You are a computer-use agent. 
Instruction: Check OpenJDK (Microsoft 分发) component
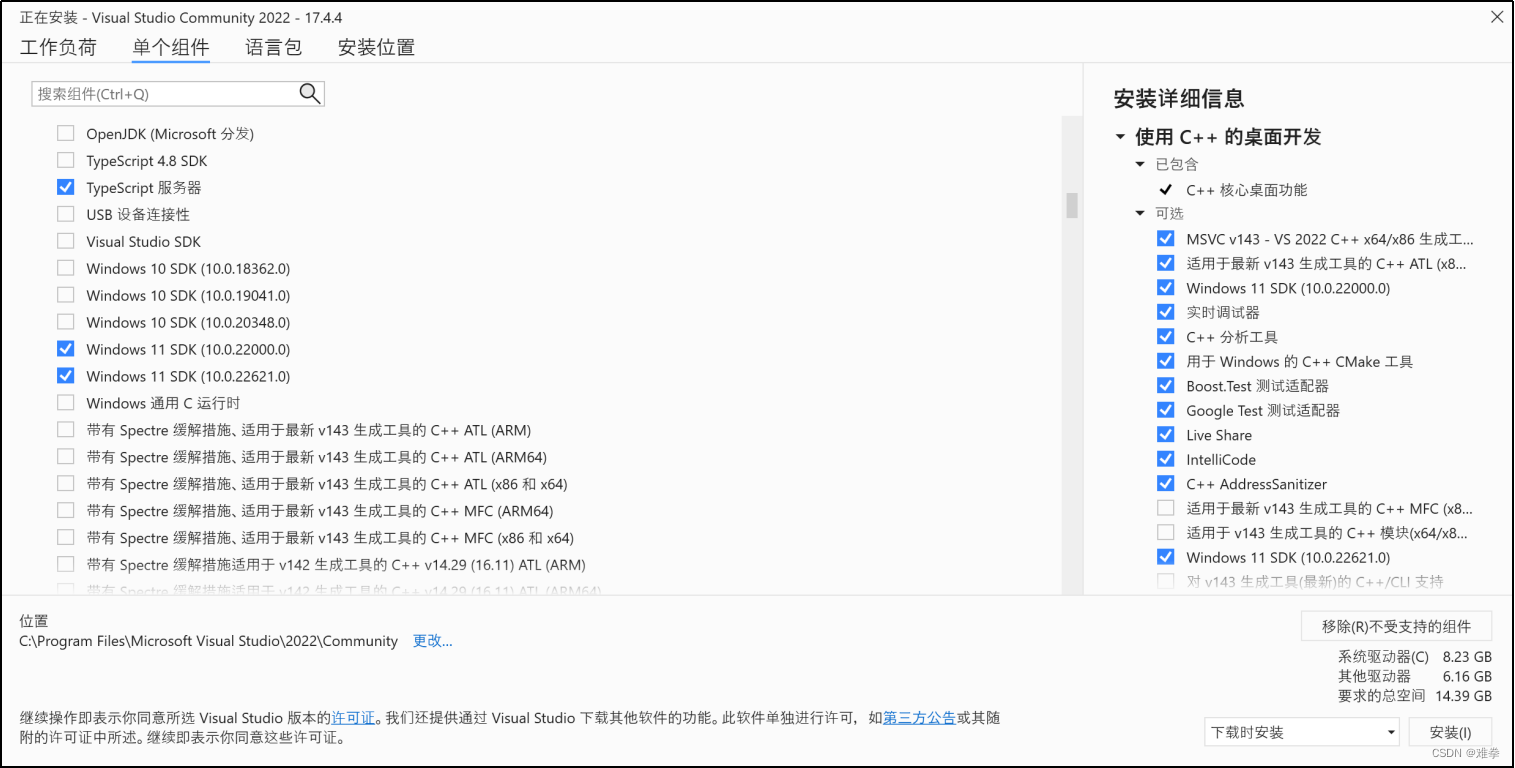pos(66,133)
